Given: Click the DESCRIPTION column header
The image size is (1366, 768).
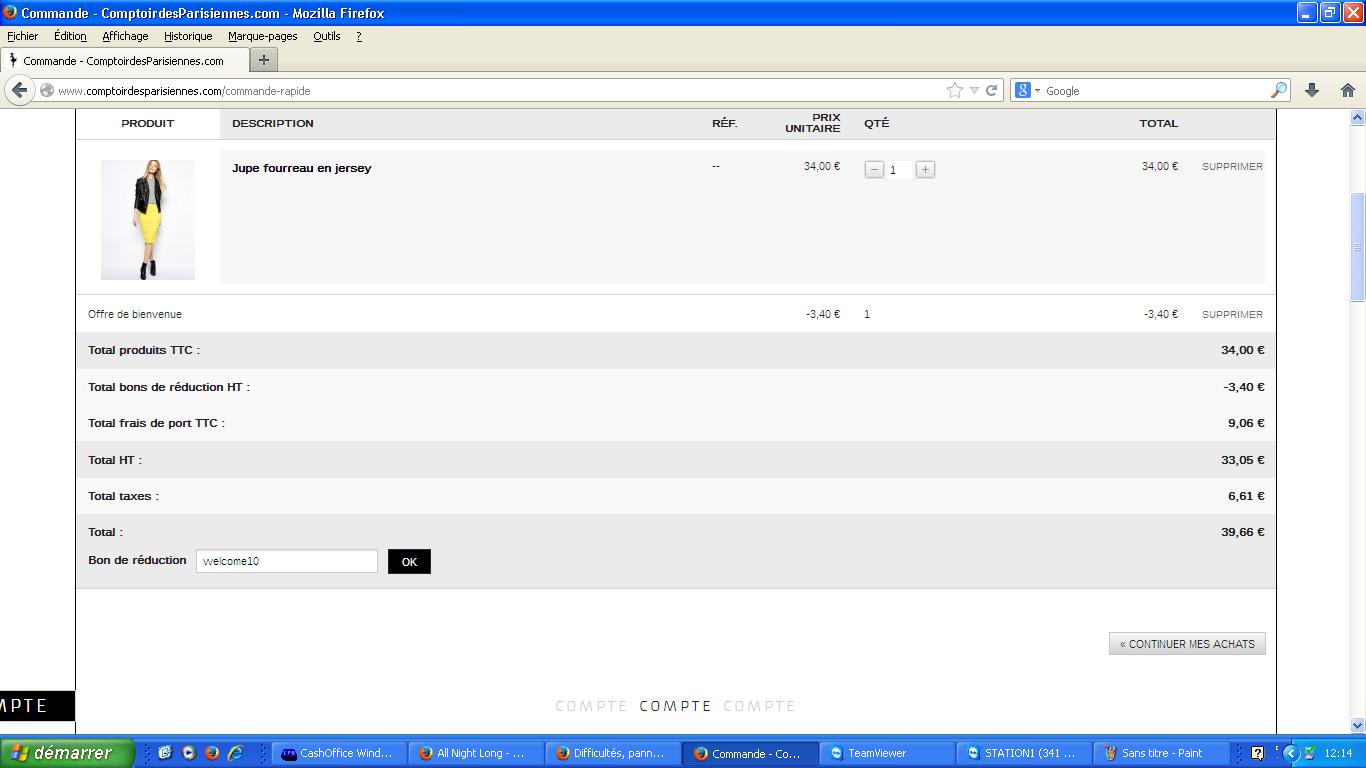Looking at the screenshot, I should coord(273,123).
